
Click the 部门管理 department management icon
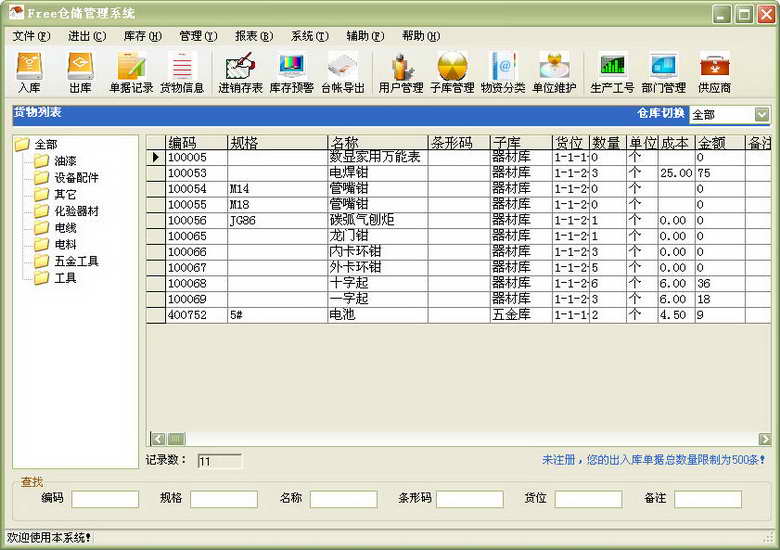click(663, 73)
